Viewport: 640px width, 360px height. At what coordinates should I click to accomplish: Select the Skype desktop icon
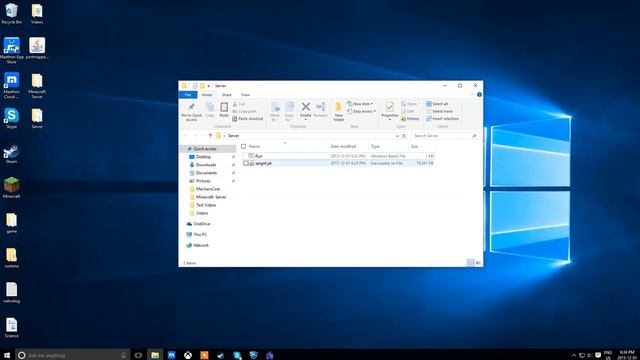pyautogui.click(x=11, y=118)
